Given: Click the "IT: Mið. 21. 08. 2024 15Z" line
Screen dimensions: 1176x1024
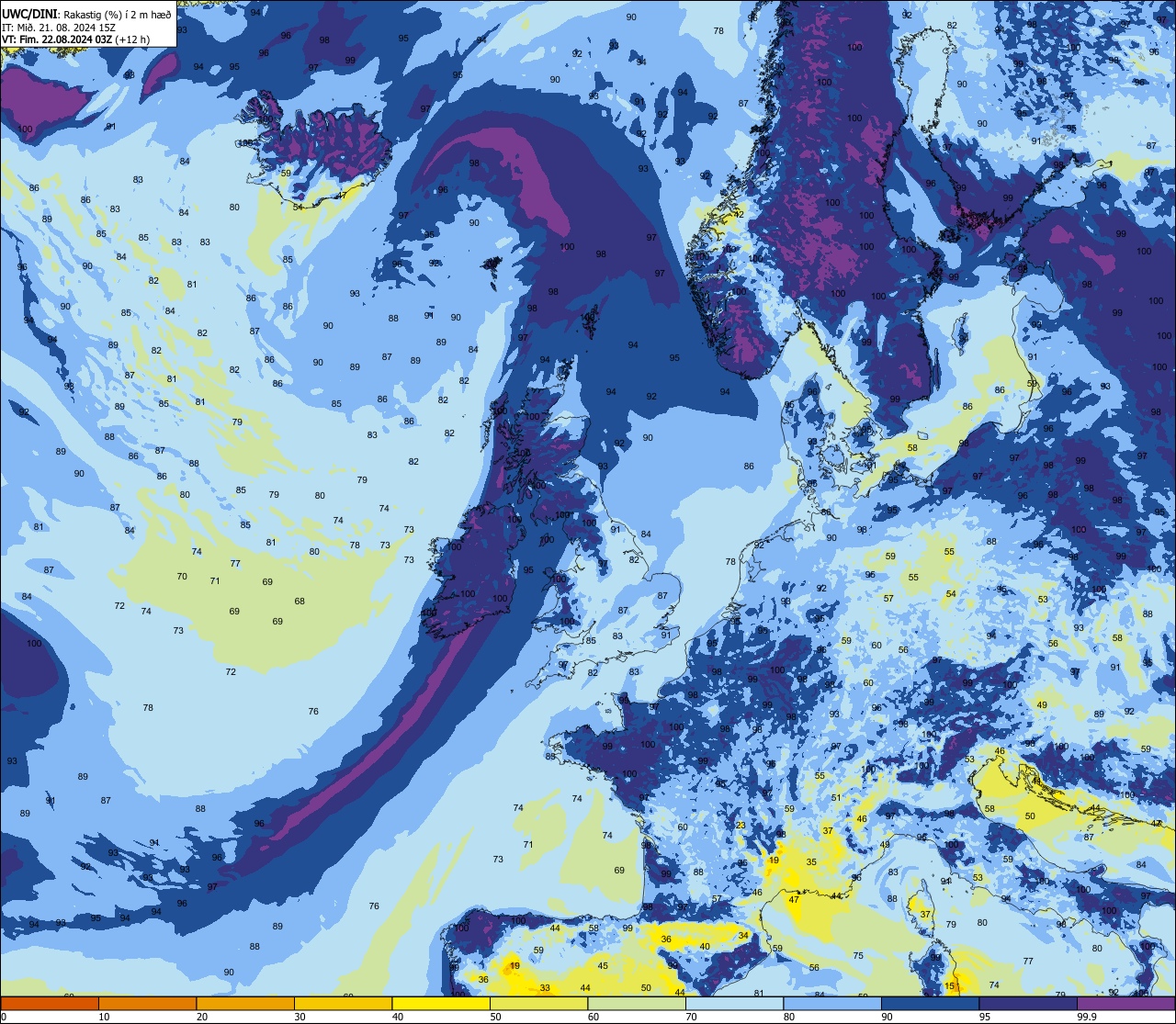Looking at the screenshot, I should [59, 27].
